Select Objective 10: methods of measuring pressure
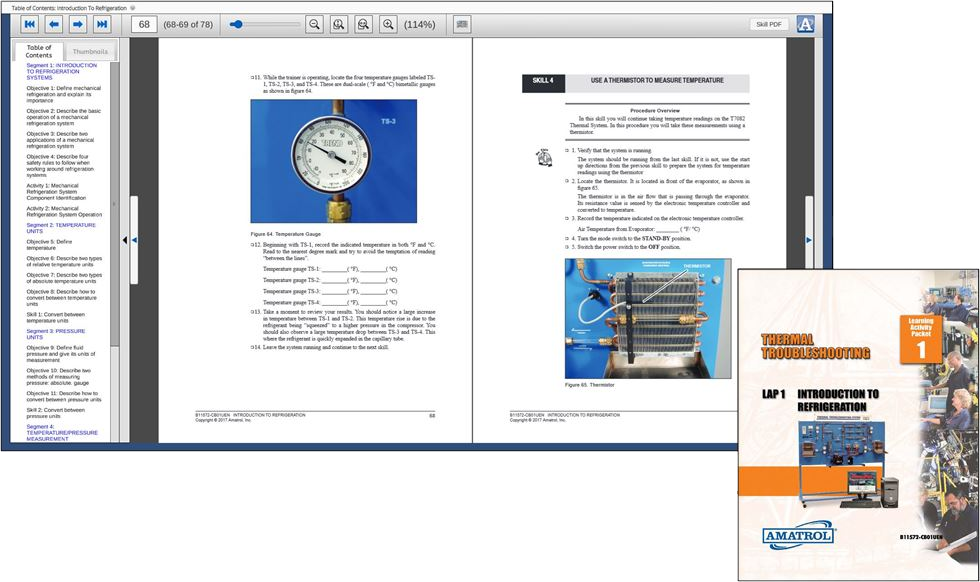The image size is (980, 582). [x=58, y=376]
